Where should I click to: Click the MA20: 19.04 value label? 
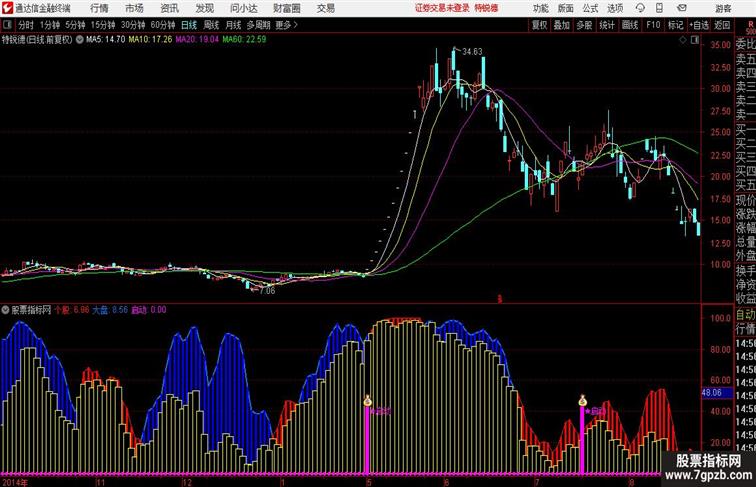click(x=197, y=40)
